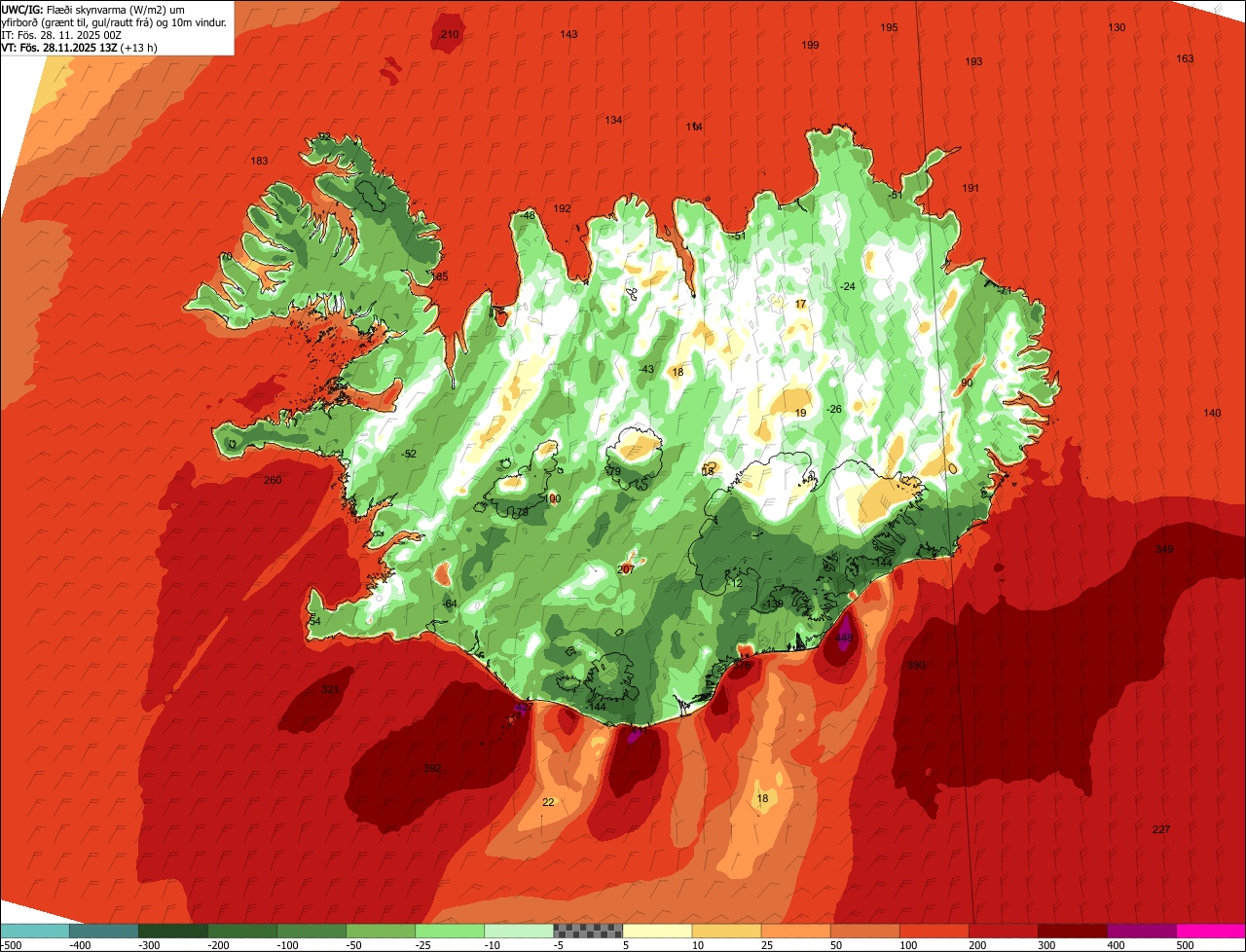Select the orange 50 to 100 legend swatch
The height and width of the screenshot is (952, 1246).
[865, 931]
